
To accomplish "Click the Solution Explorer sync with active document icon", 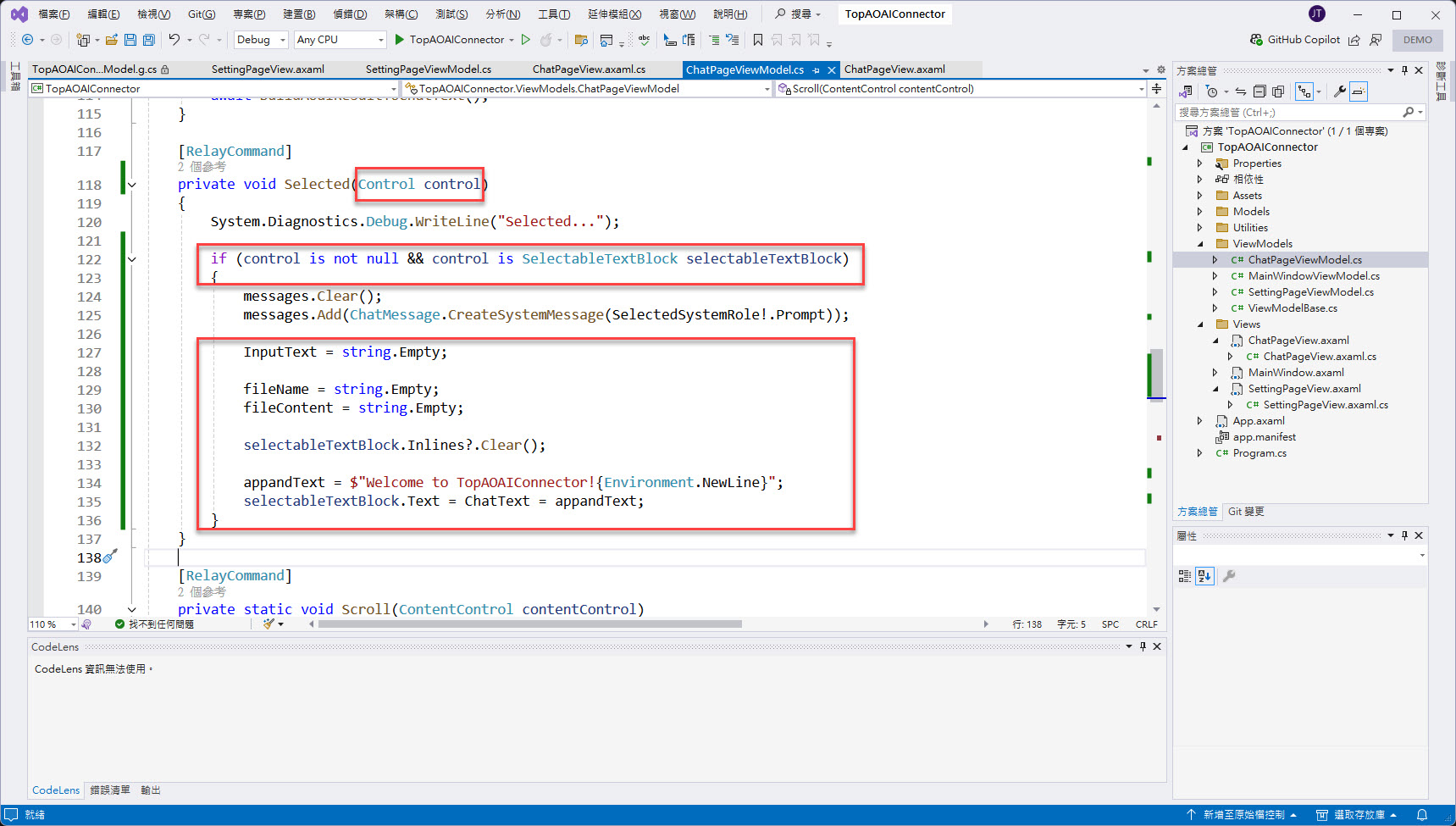I will [1241, 91].
